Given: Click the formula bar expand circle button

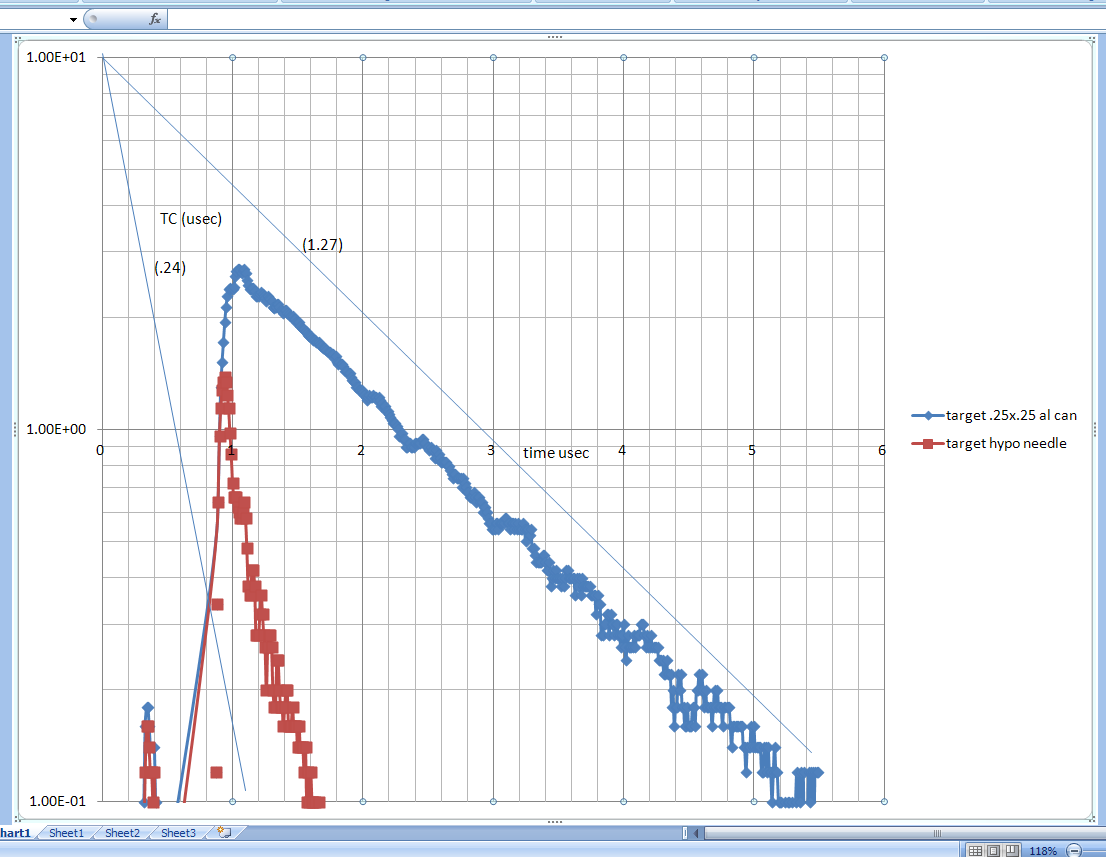Looking at the screenshot, I should point(93,19).
